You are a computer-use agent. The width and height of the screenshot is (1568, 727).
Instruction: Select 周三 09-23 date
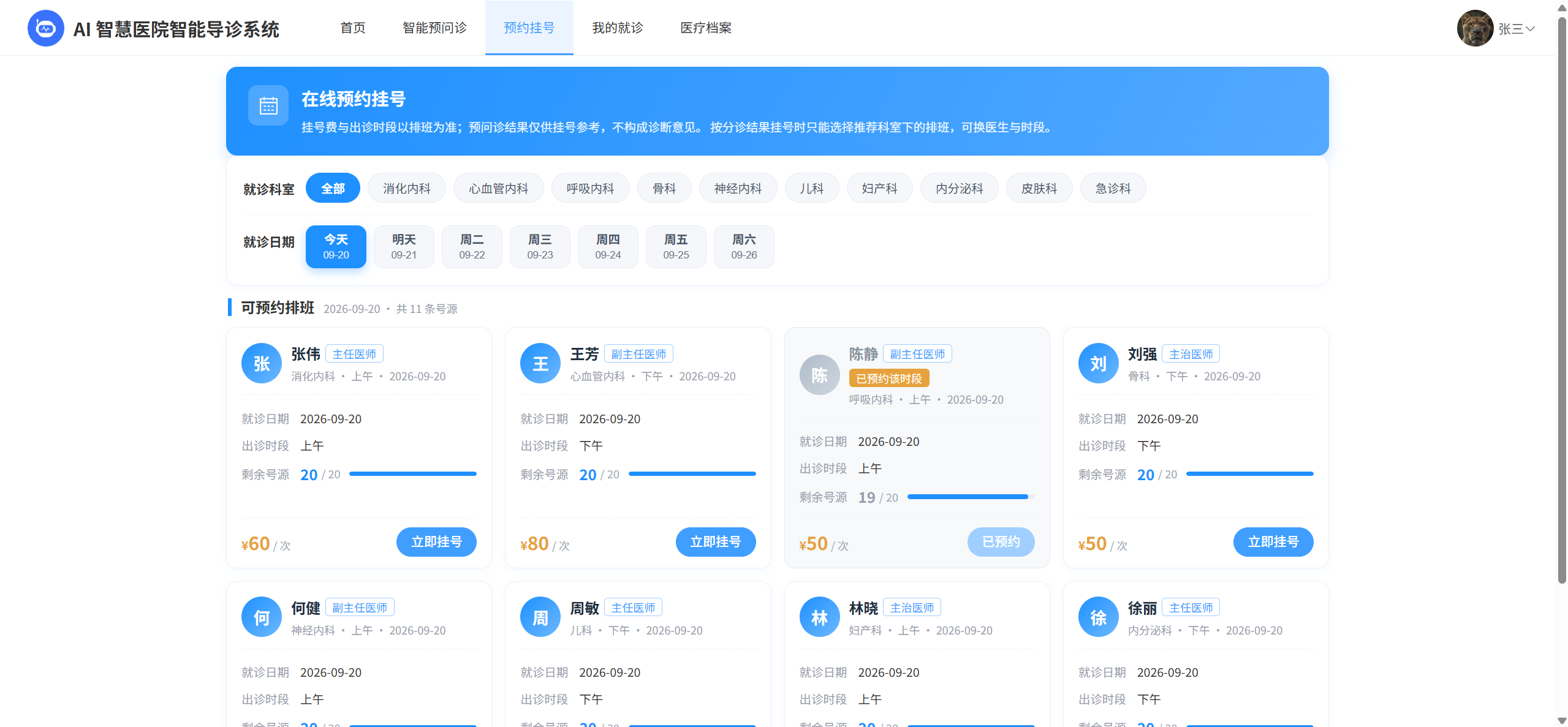coord(540,247)
